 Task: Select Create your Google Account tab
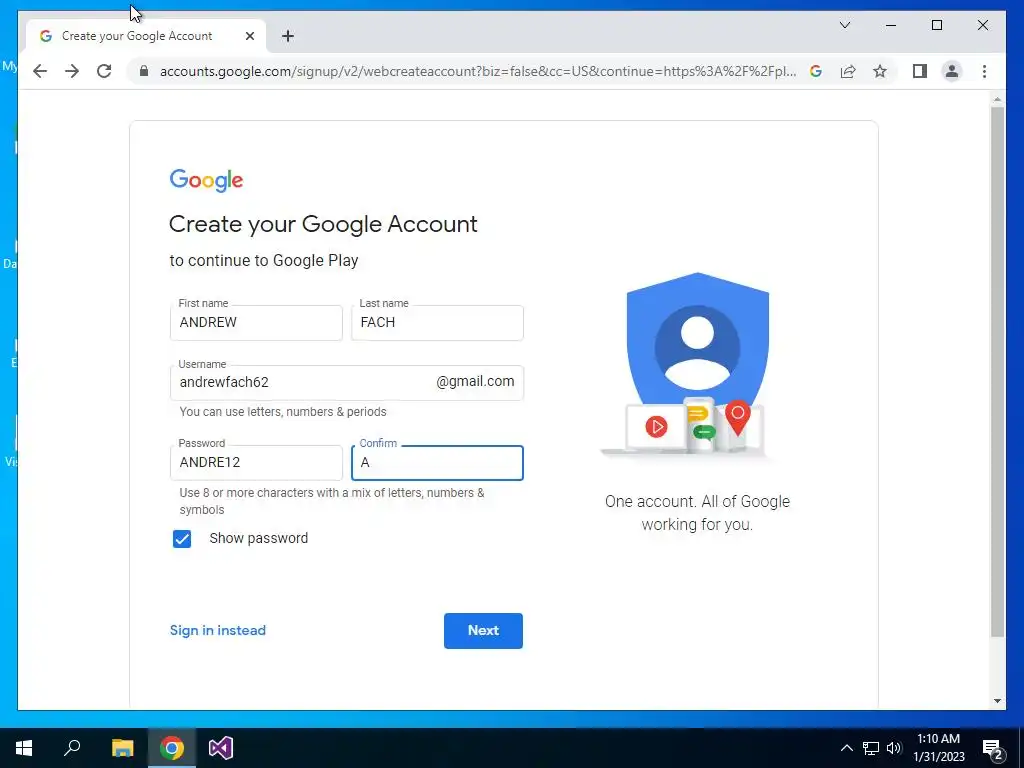coord(146,36)
